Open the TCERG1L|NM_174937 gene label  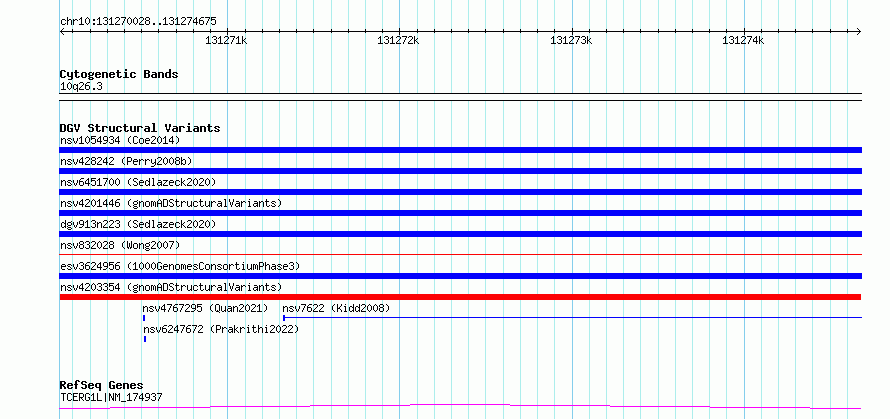111,397
